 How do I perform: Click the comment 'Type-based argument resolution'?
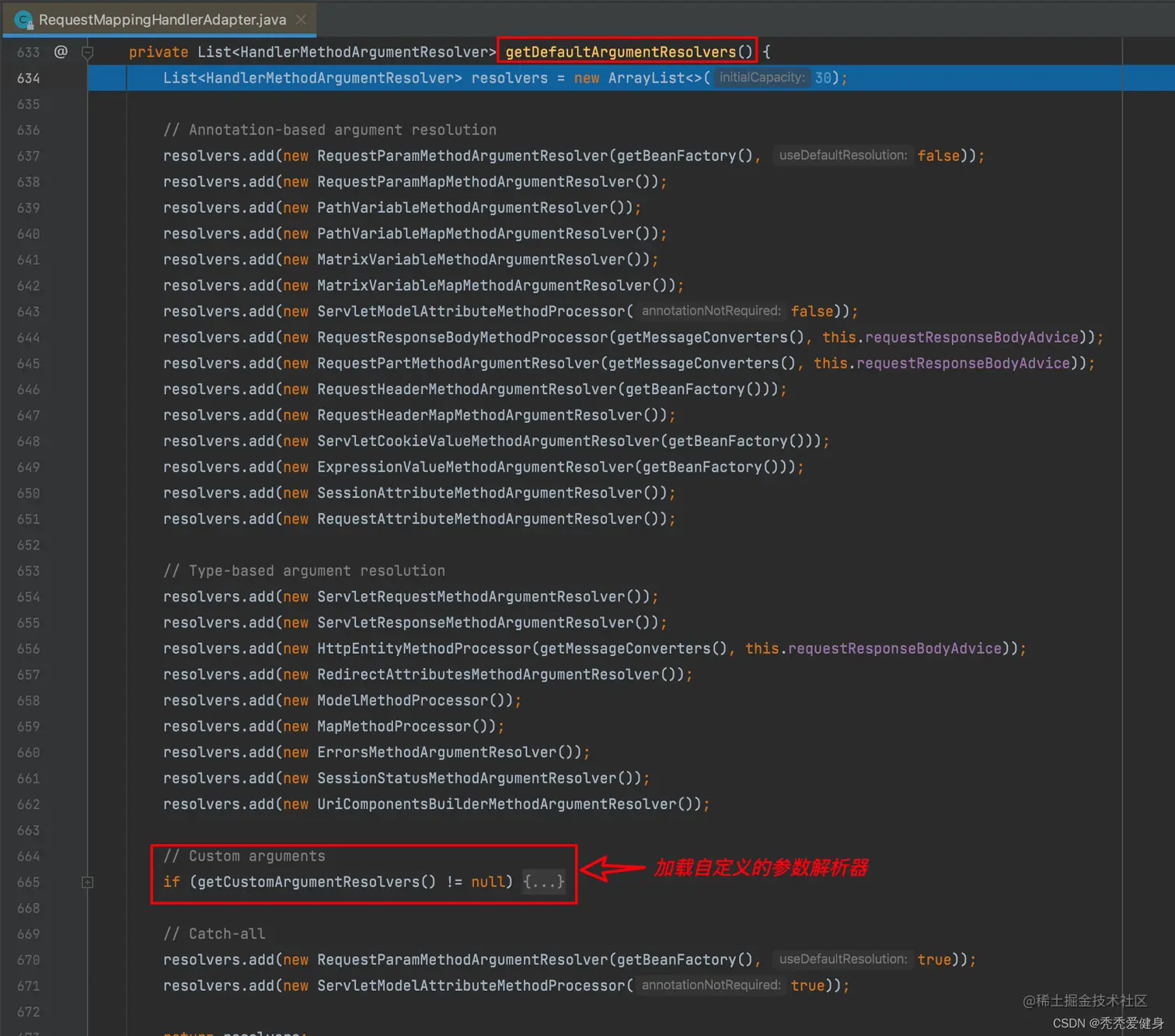pyautogui.click(x=304, y=570)
